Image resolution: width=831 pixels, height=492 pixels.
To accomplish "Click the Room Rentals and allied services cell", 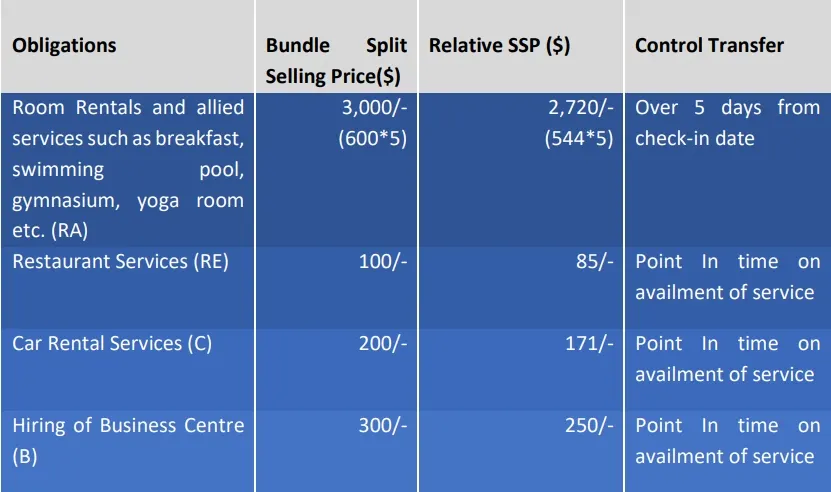I will 128,168.
